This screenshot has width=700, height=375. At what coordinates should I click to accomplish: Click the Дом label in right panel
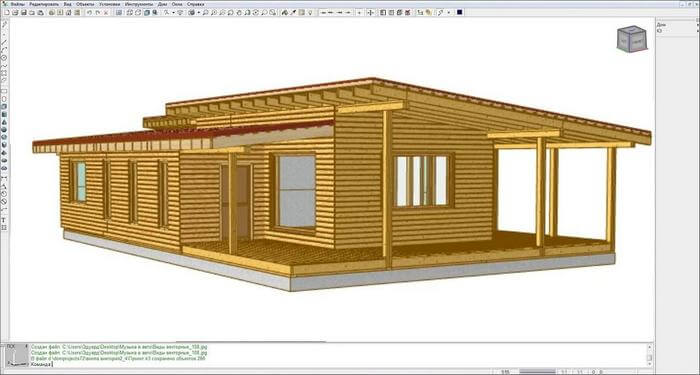click(x=661, y=25)
